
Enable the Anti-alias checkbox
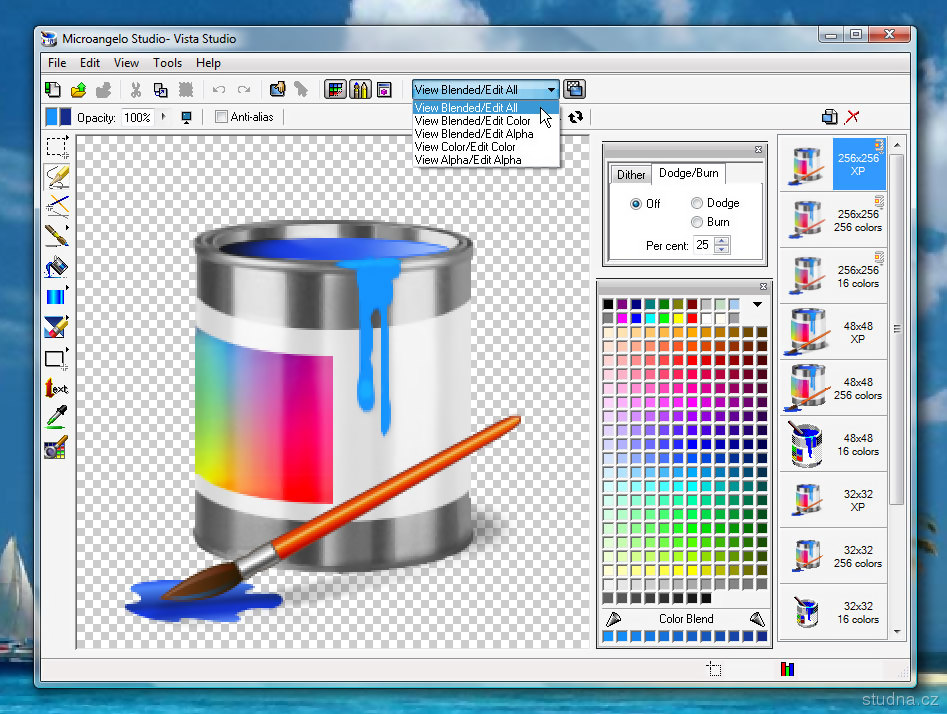(222, 117)
